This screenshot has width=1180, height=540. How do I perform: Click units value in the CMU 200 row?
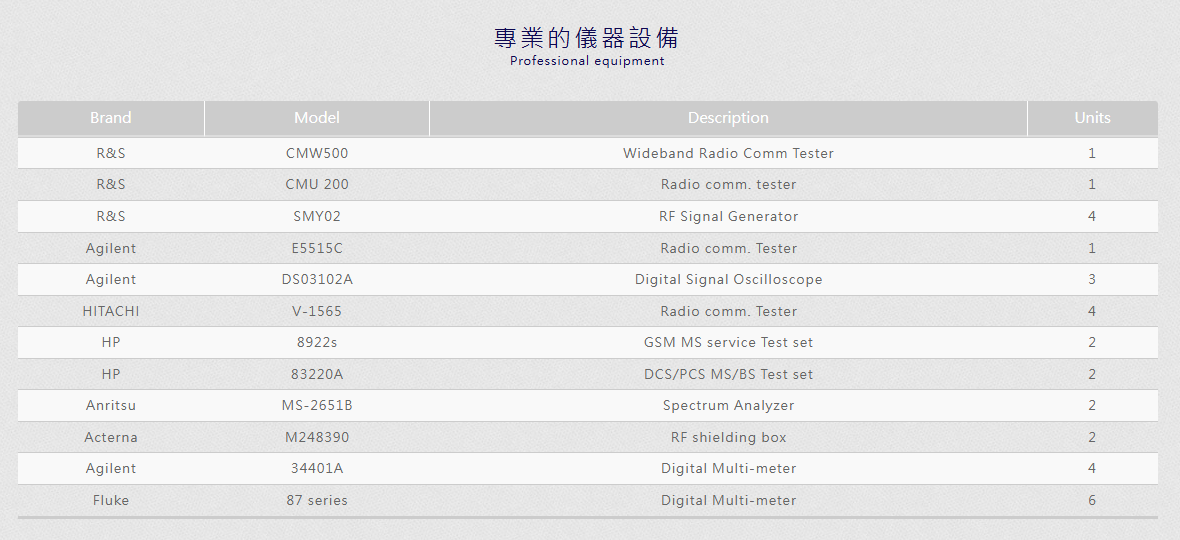pos(1092,184)
